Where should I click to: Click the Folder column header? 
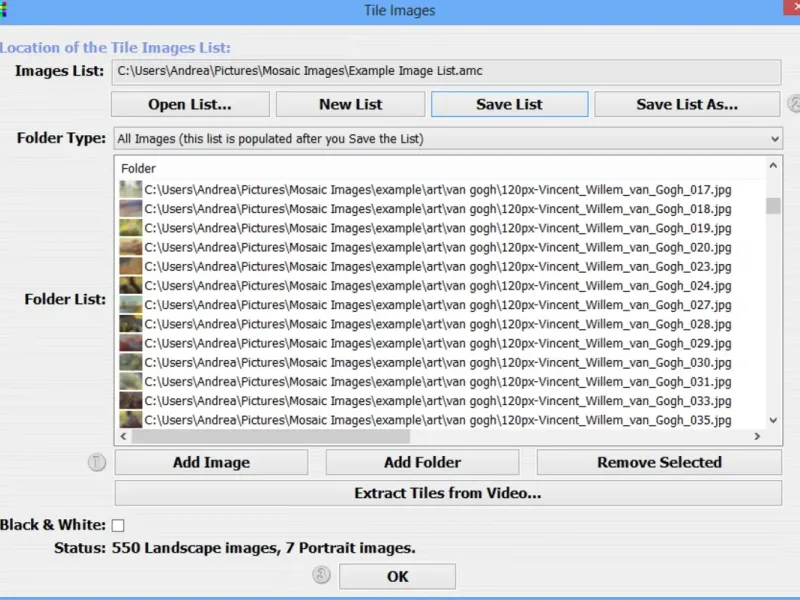[x=138, y=168]
